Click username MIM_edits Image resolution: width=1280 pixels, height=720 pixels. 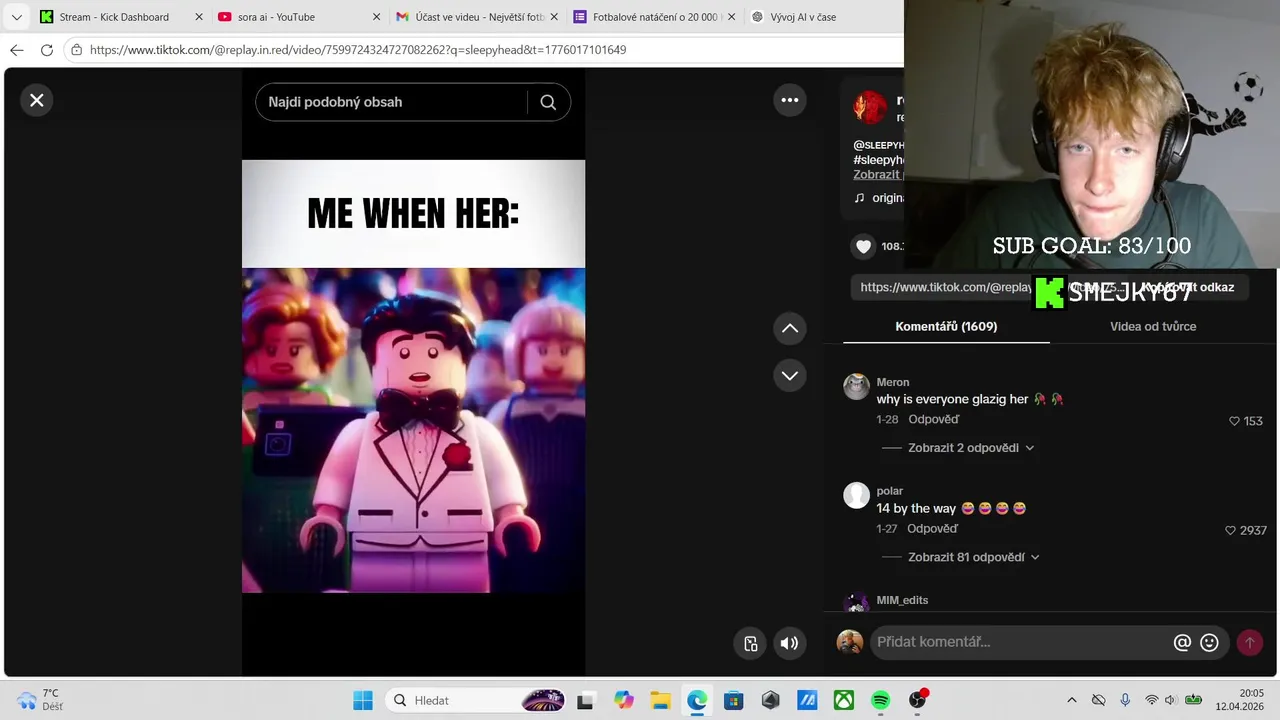click(x=902, y=600)
